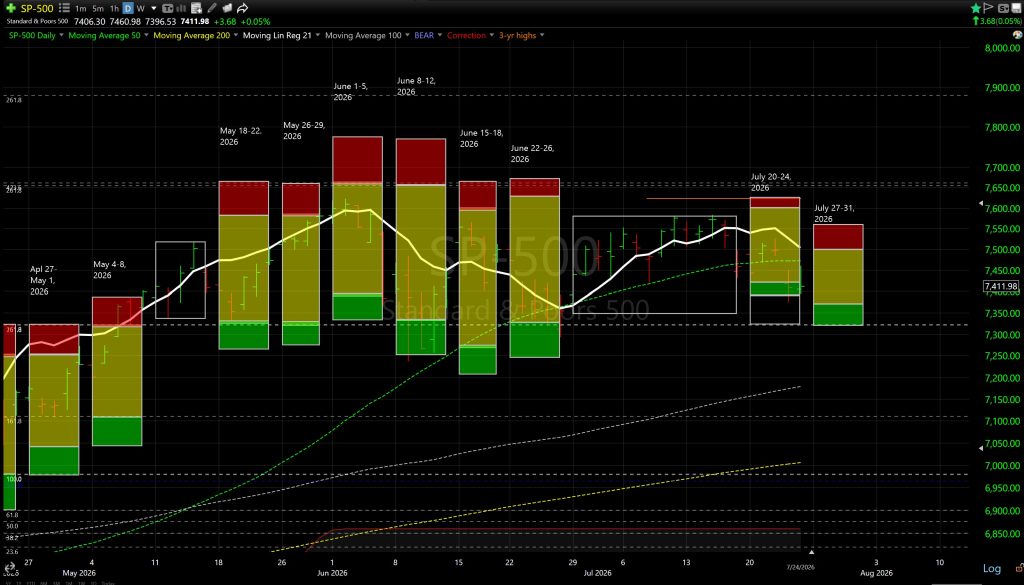This screenshot has width=1024, height=585.
Task: Click the SP-500 symbol name
Action: (x=38, y=8)
